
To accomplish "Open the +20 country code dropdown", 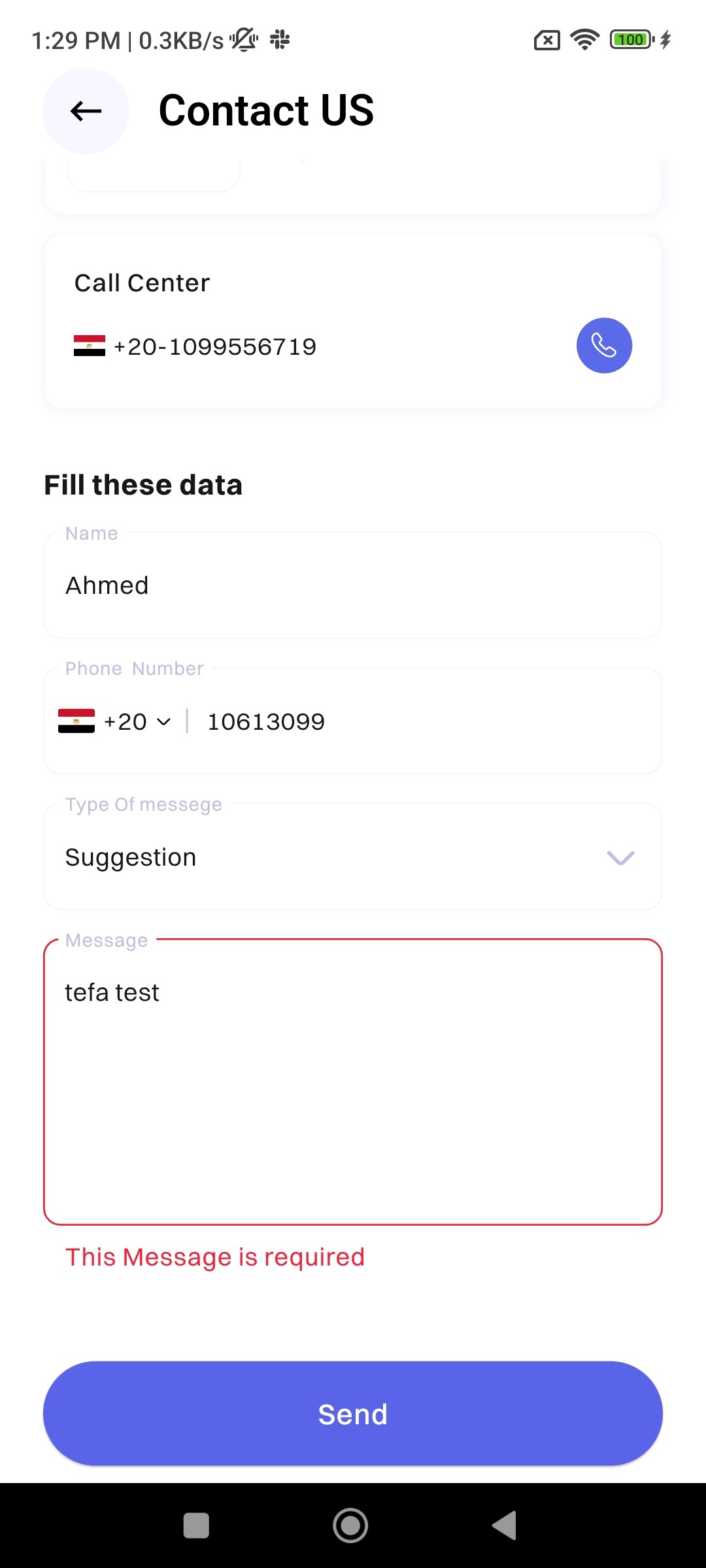I will click(137, 721).
